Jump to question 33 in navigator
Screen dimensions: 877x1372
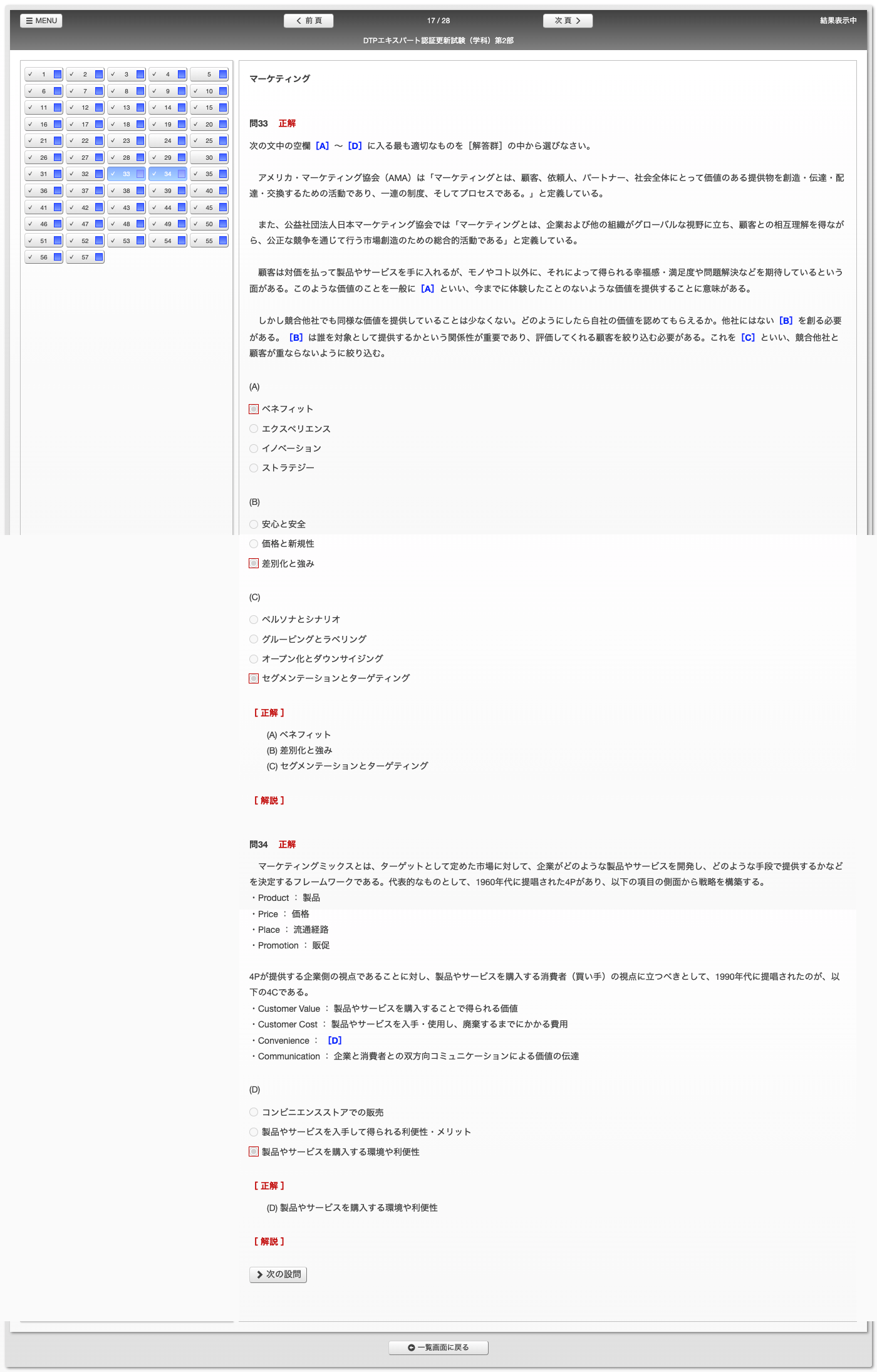tap(126, 174)
